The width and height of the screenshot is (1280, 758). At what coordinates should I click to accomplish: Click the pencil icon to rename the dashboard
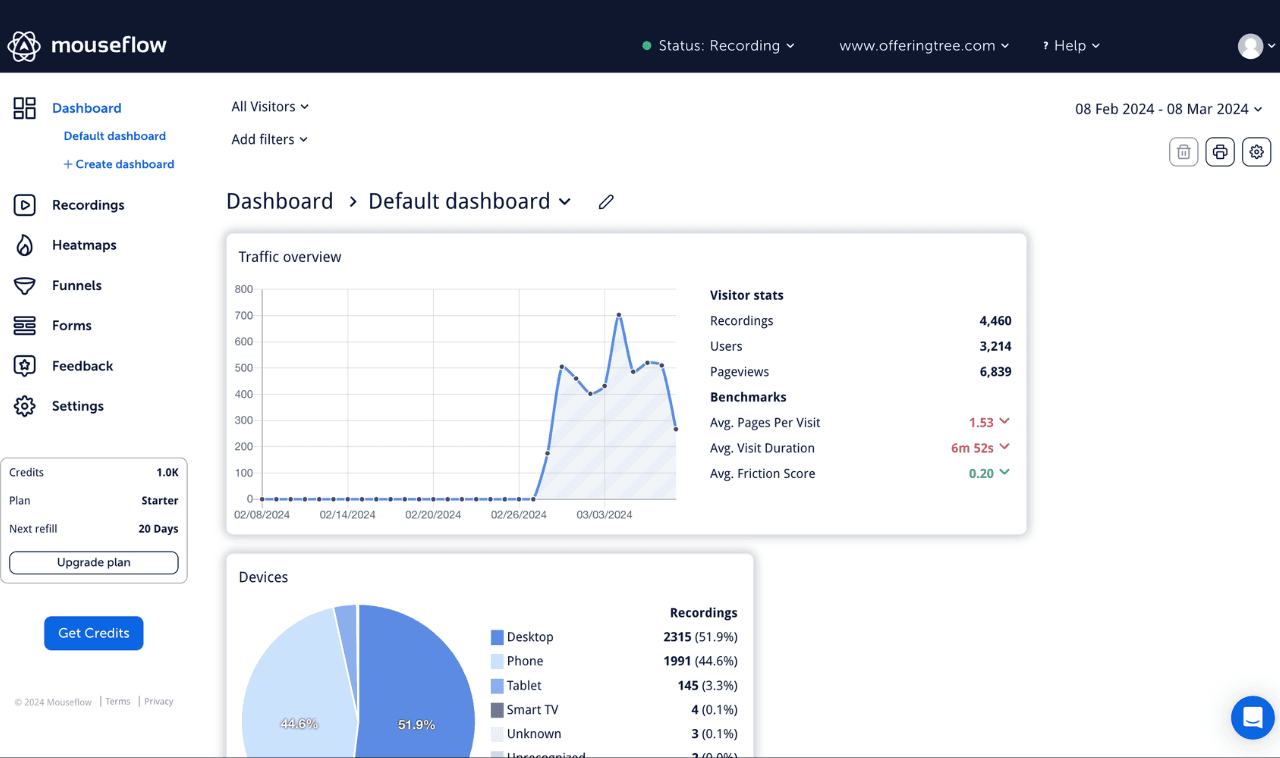605,202
